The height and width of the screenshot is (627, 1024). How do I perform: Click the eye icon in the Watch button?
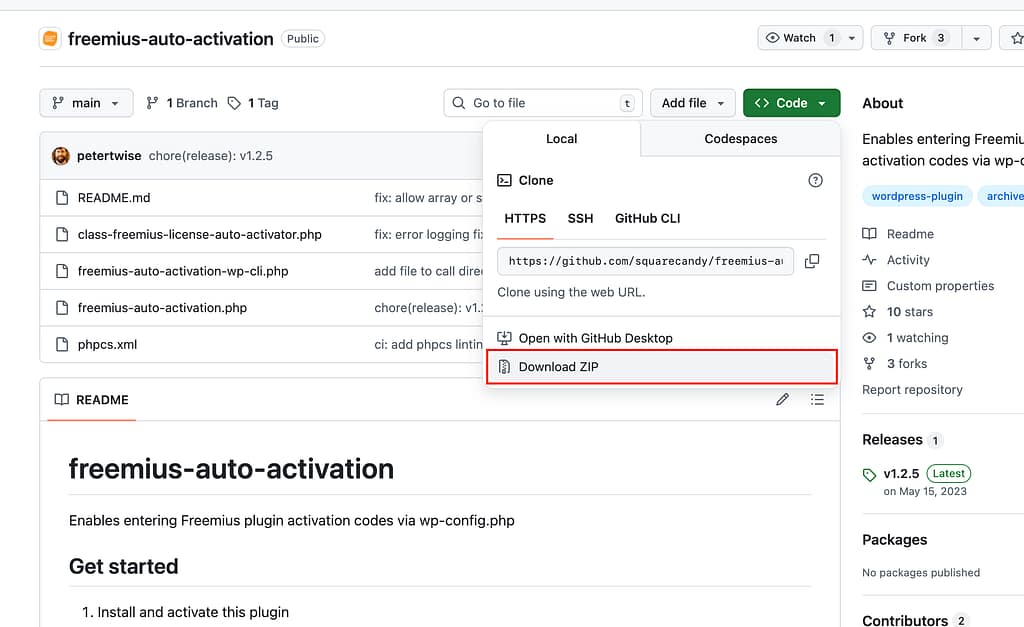(x=773, y=38)
